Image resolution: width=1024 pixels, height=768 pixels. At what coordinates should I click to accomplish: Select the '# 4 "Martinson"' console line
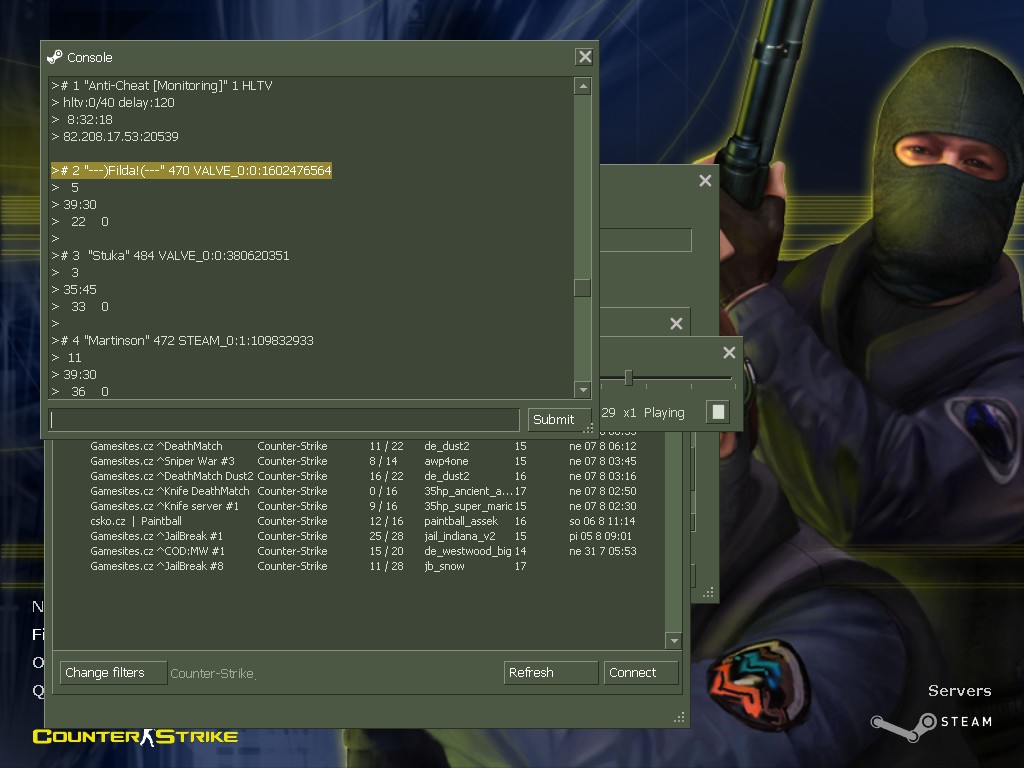click(x=182, y=340)
